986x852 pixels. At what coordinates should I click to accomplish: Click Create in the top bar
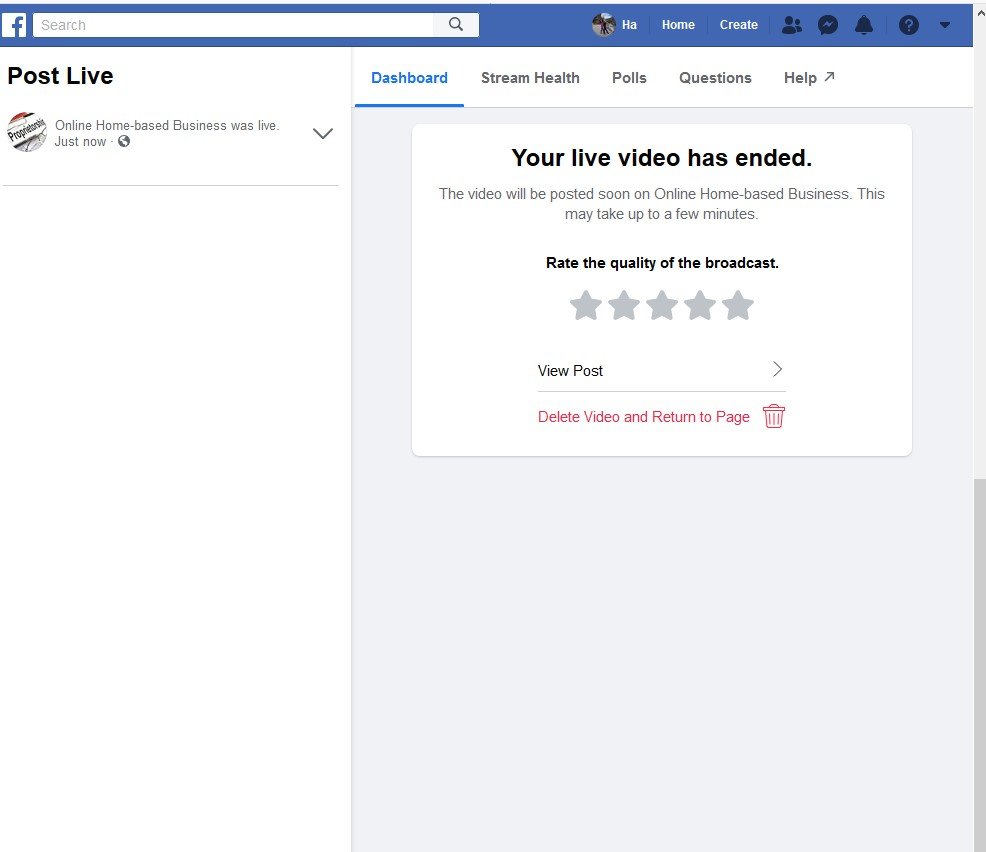(738, 24)
